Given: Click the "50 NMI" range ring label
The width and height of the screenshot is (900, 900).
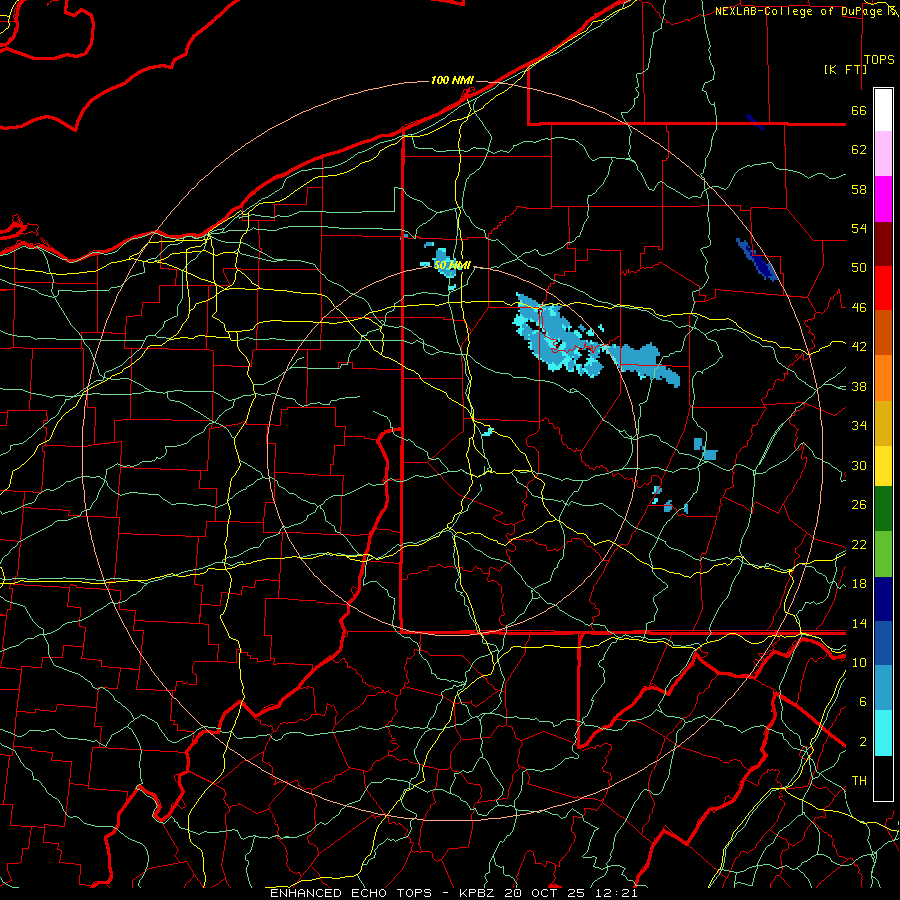Looking at the screenshot, I should click(x=452, y=265).
